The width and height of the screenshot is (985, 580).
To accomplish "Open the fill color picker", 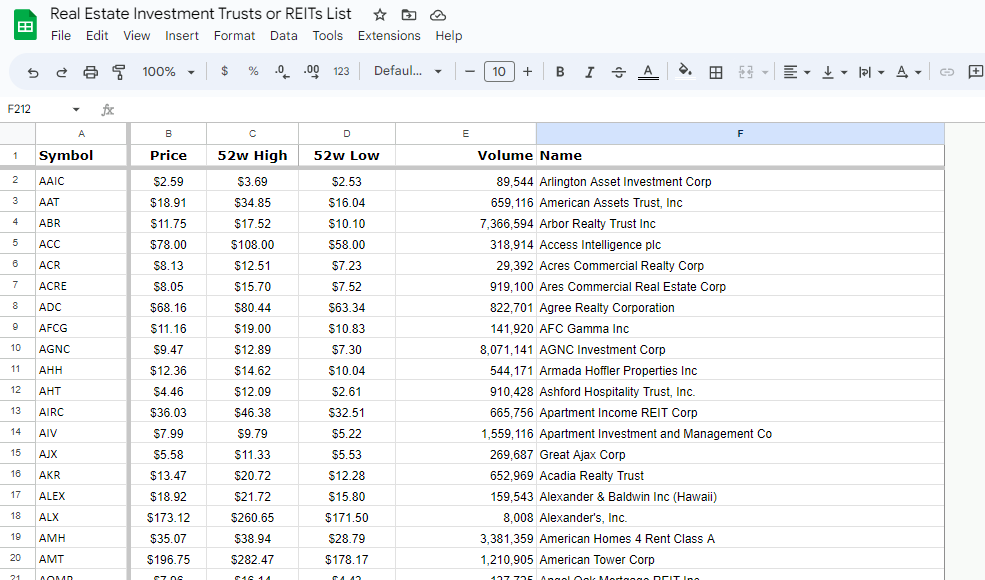I will [685, 72].
